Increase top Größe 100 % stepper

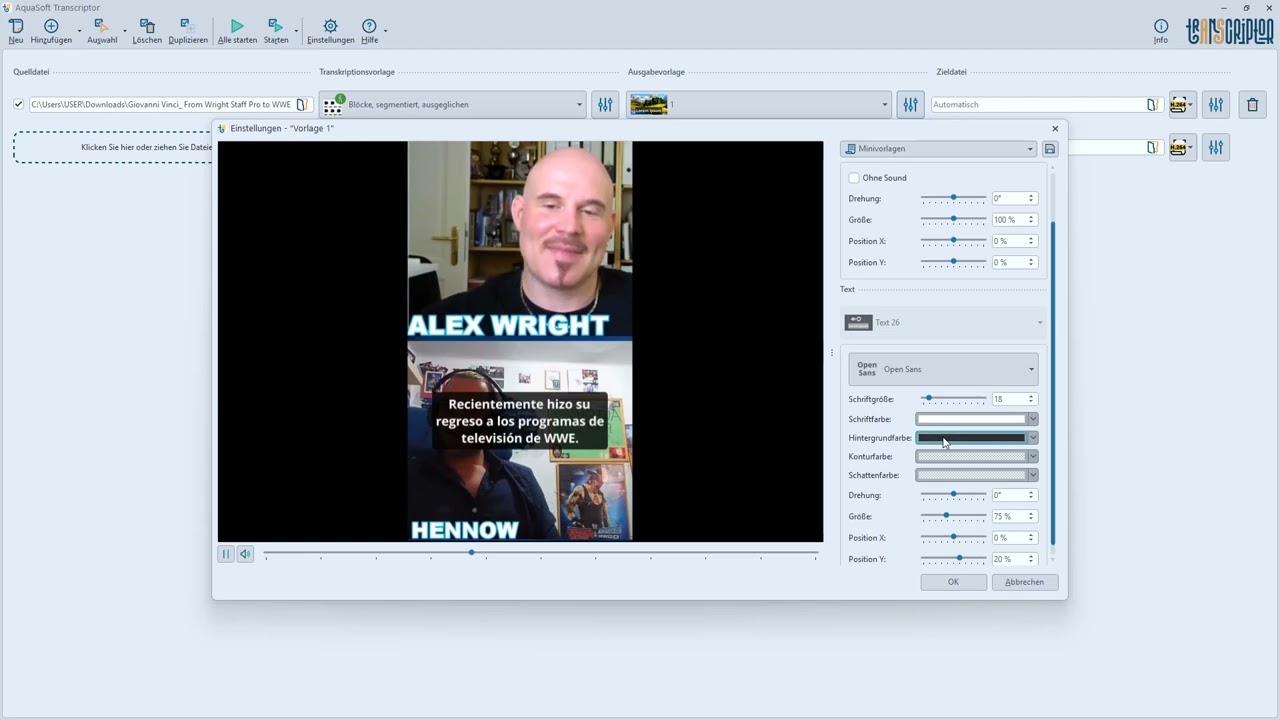click(1031, 217)
